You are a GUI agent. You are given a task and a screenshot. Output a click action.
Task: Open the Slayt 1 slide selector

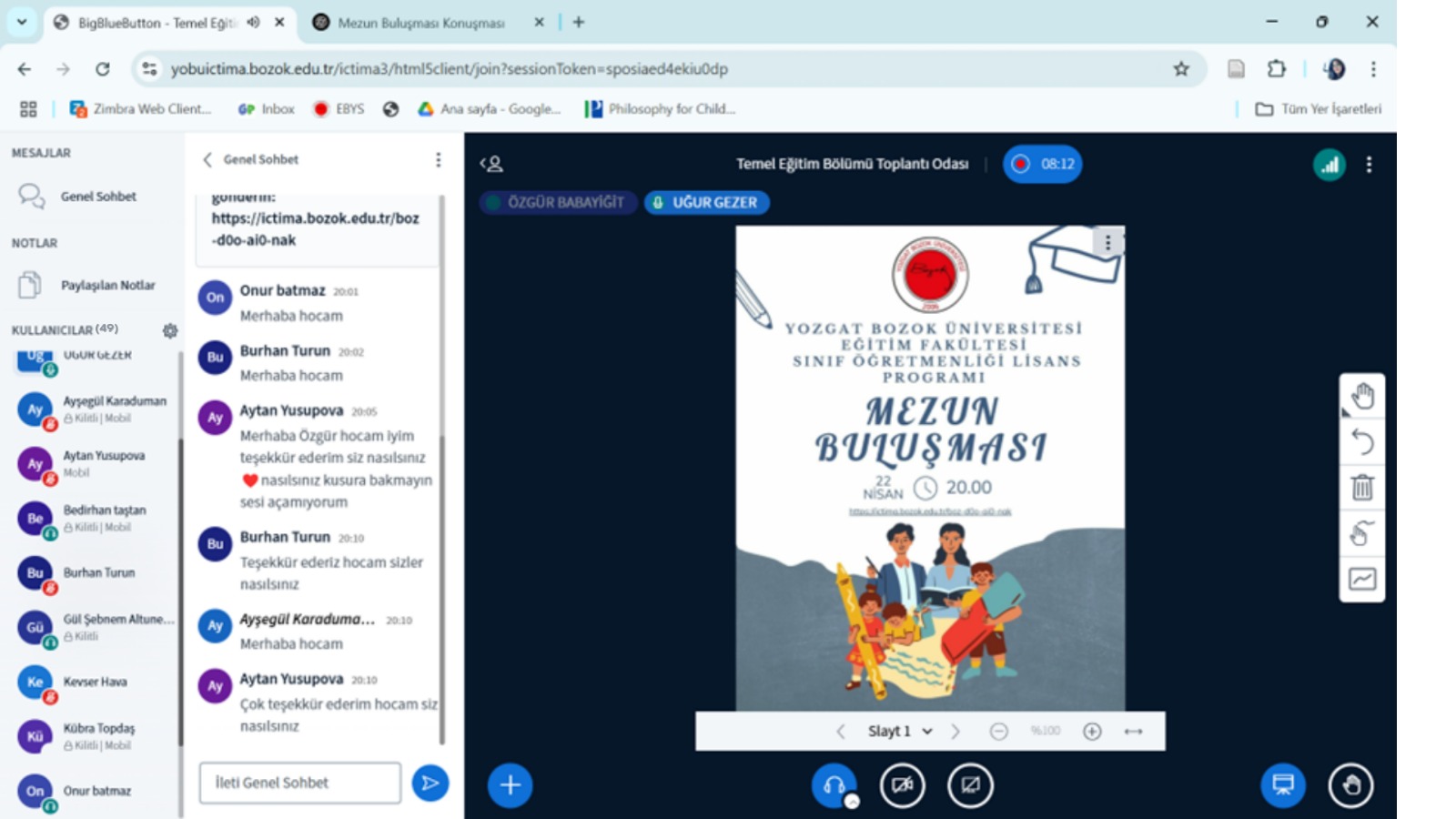coord(900,732)
